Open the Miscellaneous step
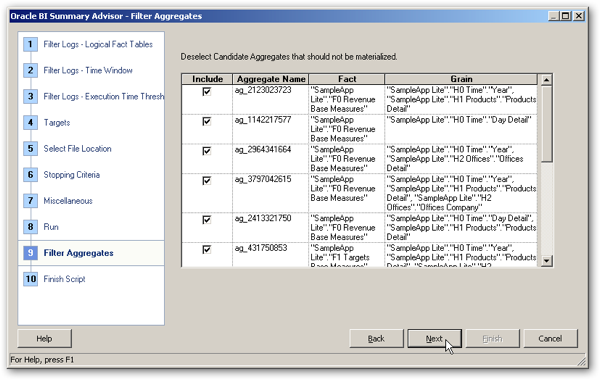The width and height of the screenshot is (600, 380). pos(68,201)
